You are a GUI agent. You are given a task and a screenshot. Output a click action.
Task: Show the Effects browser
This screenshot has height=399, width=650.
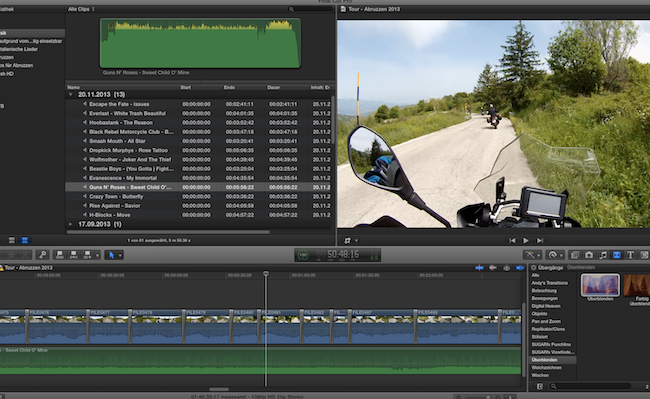tap(575, 255)
